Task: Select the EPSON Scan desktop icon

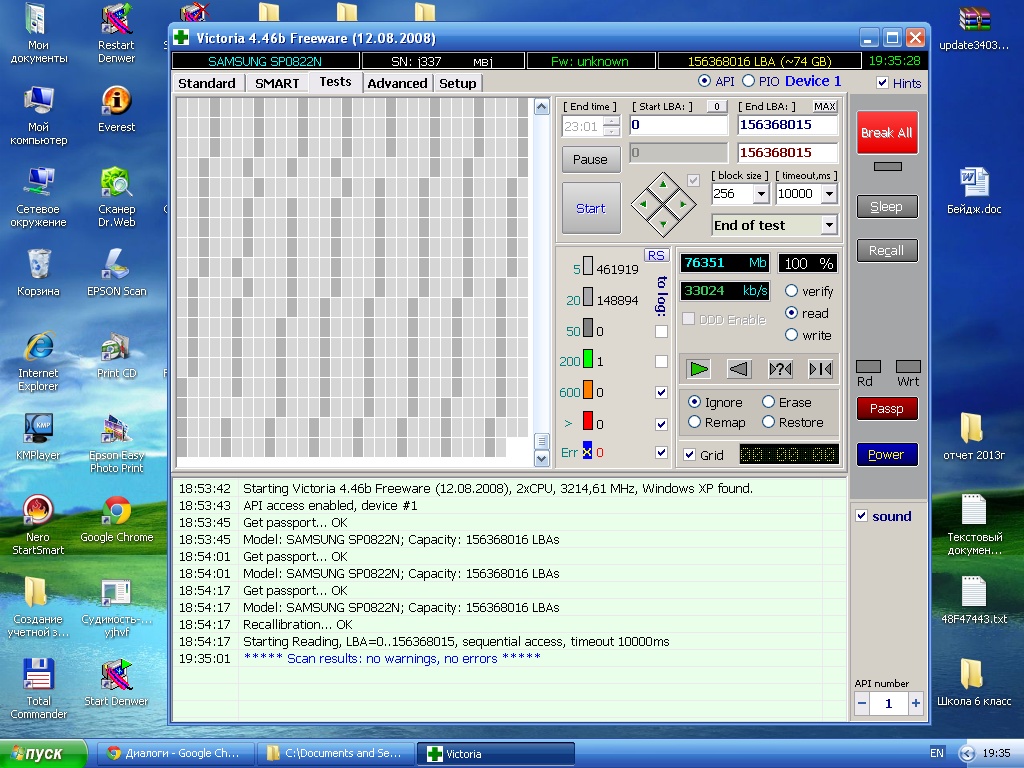Action: (x=116, y=272)
